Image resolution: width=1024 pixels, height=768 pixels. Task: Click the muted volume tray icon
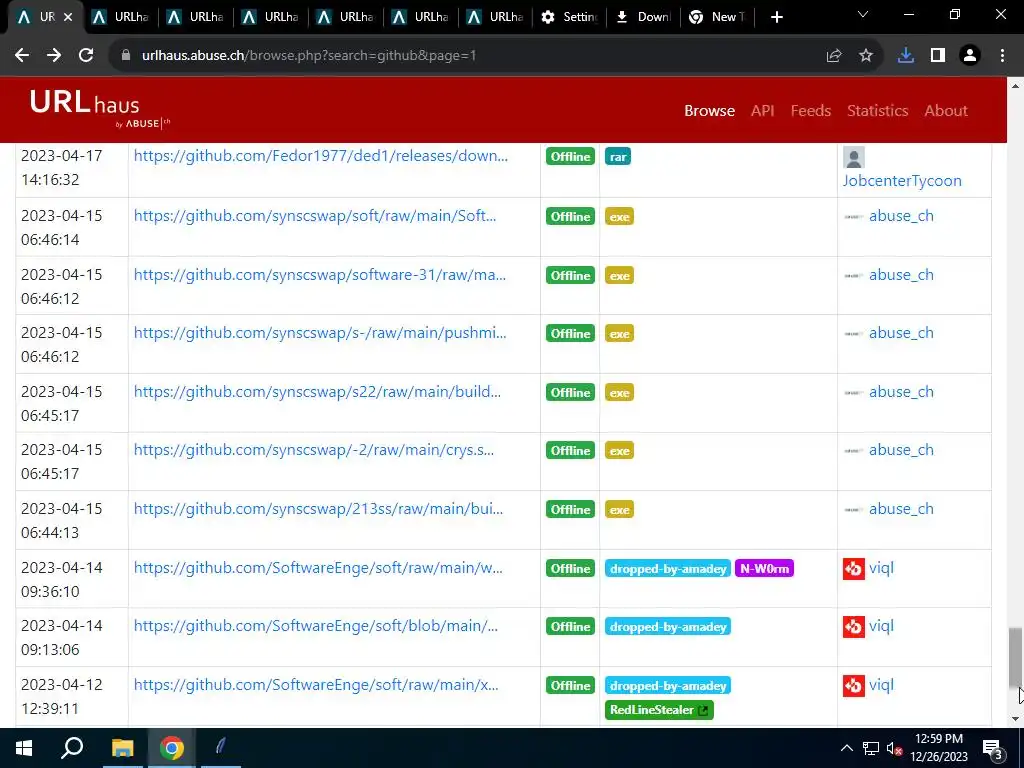coord(894,749)
